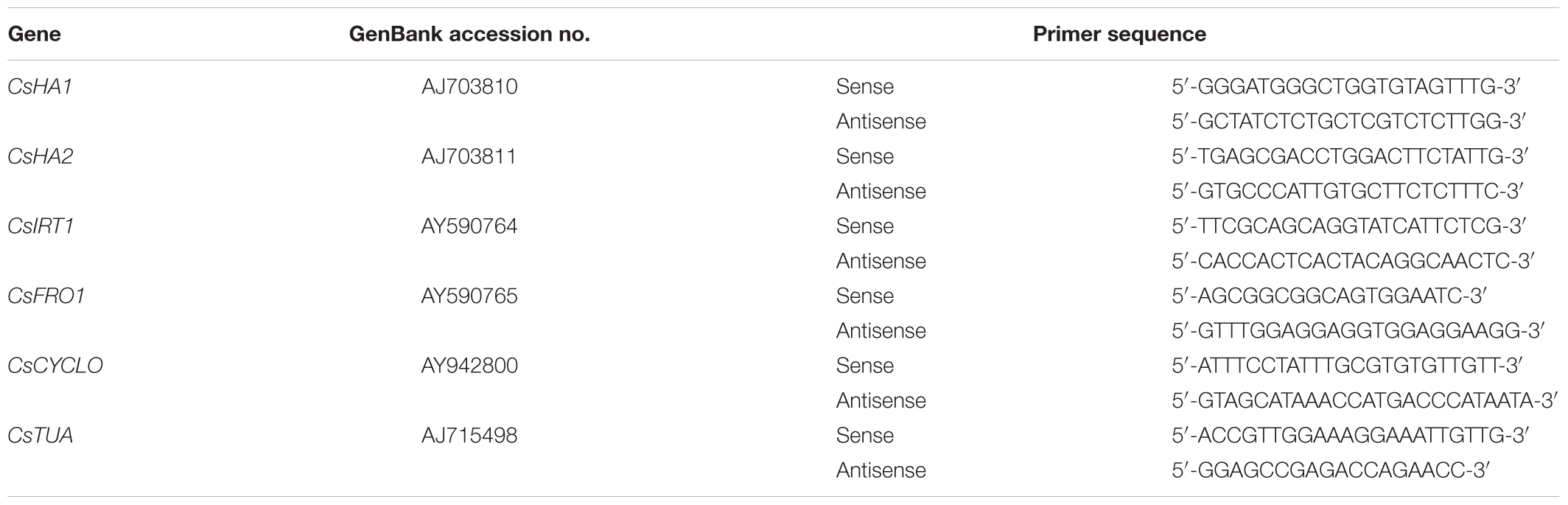Click accession number AJ703810

click(x=469, y=86)
